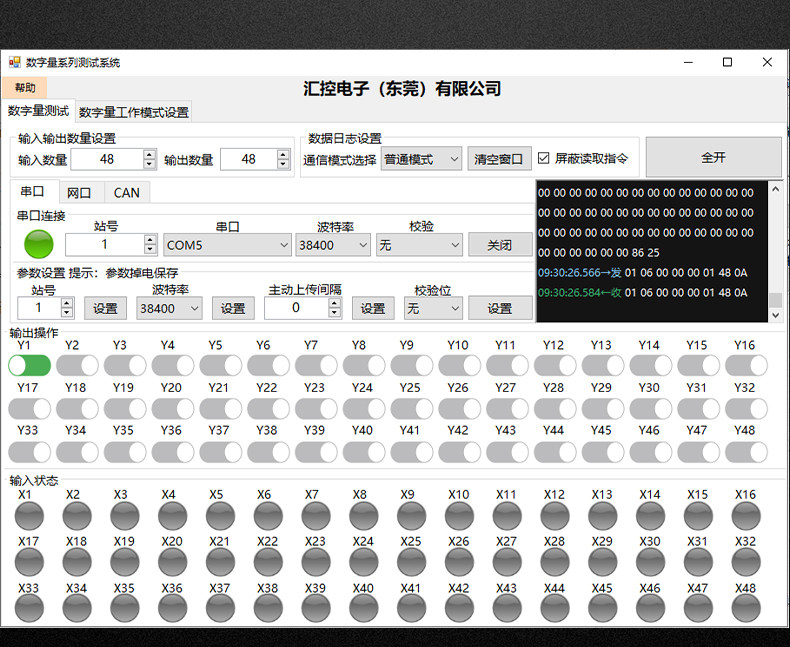
Task: Click the X1 input status lamp
Action: [x=29, y=516]
